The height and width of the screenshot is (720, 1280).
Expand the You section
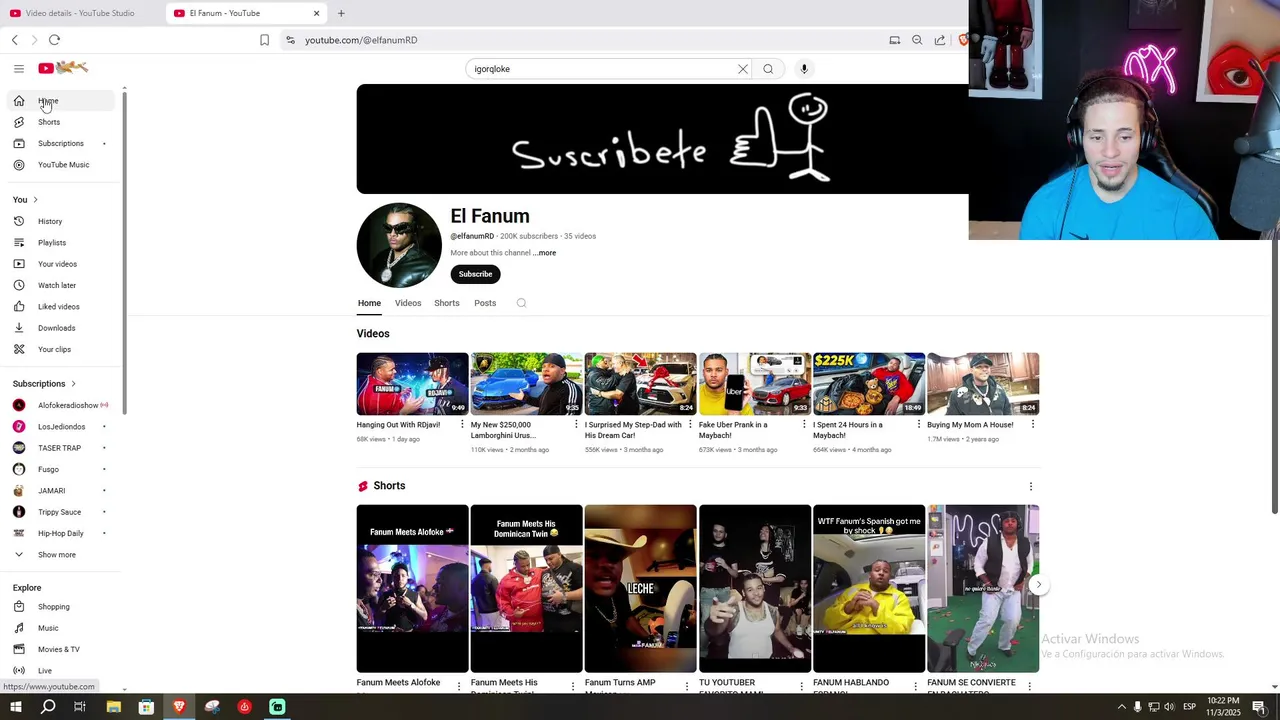[25, 200]
